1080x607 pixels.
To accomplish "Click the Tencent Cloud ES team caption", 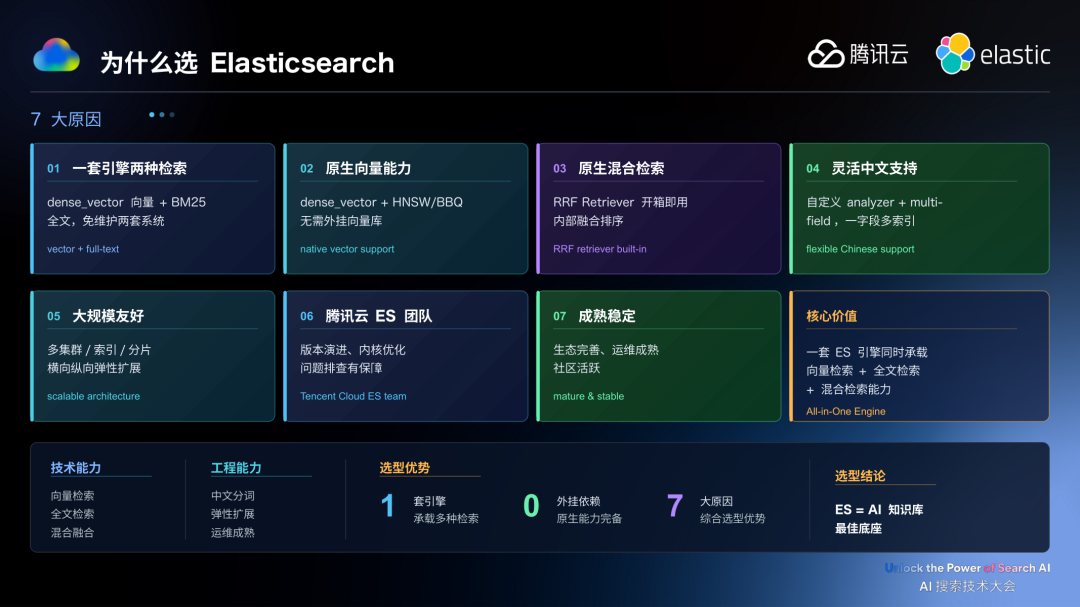I will click(353, 396).
